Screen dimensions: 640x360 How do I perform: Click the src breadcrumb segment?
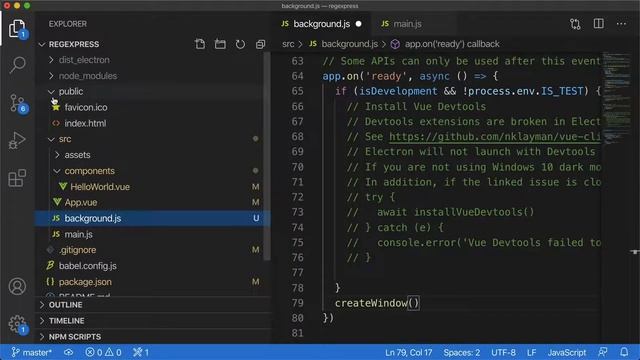point(288,44)
